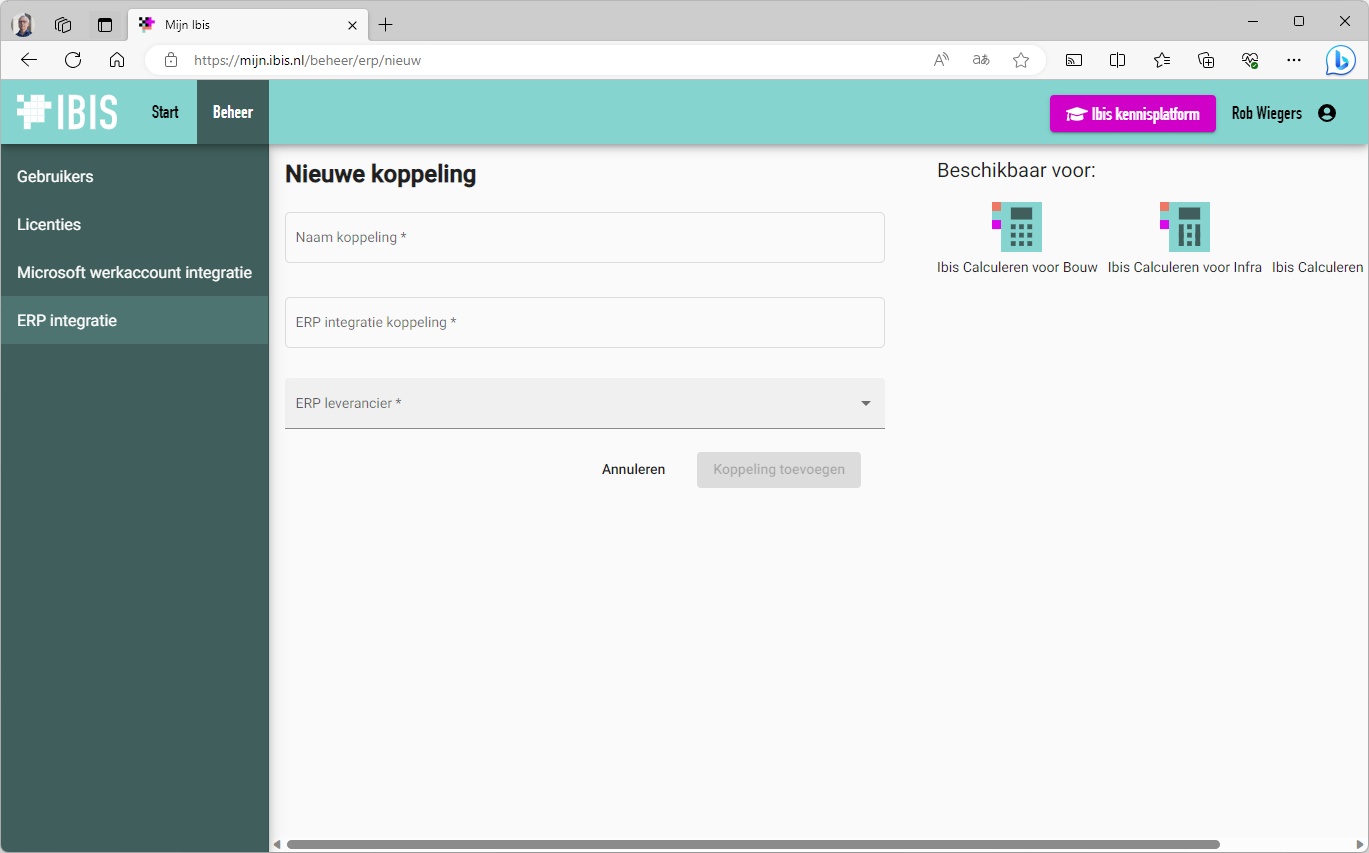Open the Start menu item
The image size is (1369, 853).
pos(165,112)
